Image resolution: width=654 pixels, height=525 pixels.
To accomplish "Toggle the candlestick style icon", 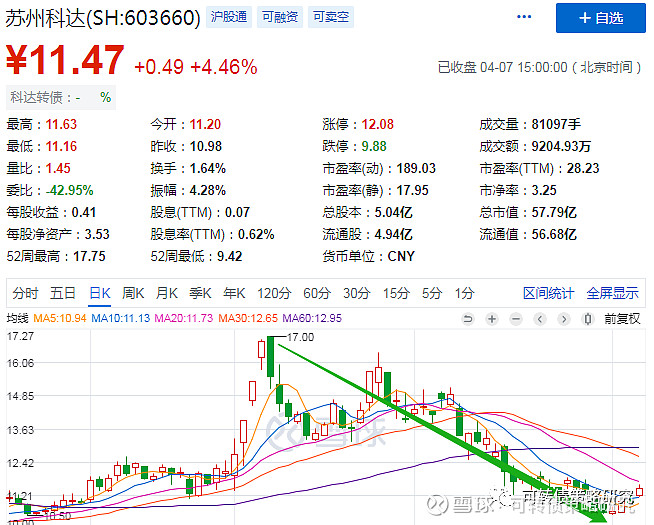I will (588, 319).
